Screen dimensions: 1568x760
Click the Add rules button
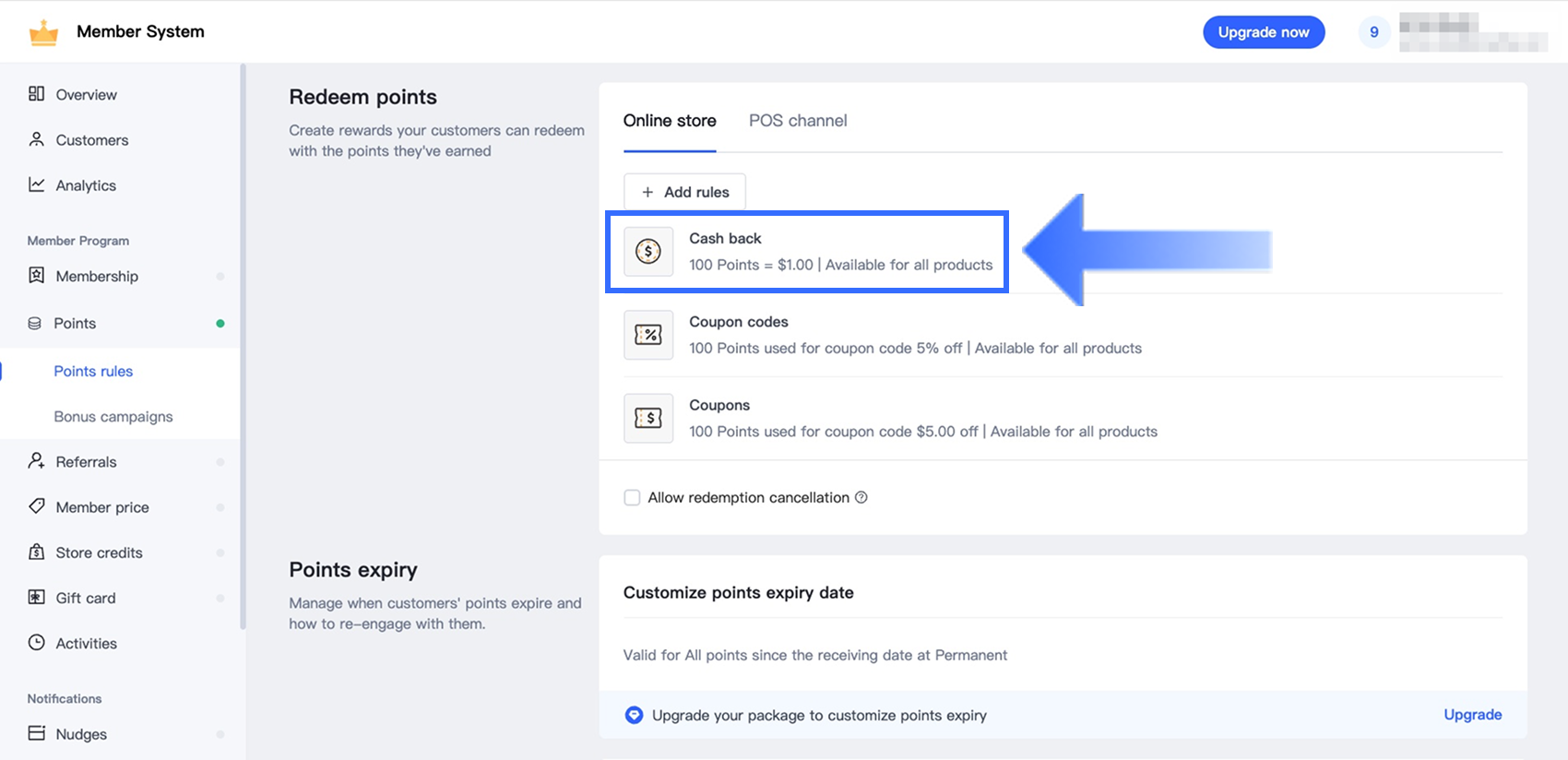tap(684, 192)
